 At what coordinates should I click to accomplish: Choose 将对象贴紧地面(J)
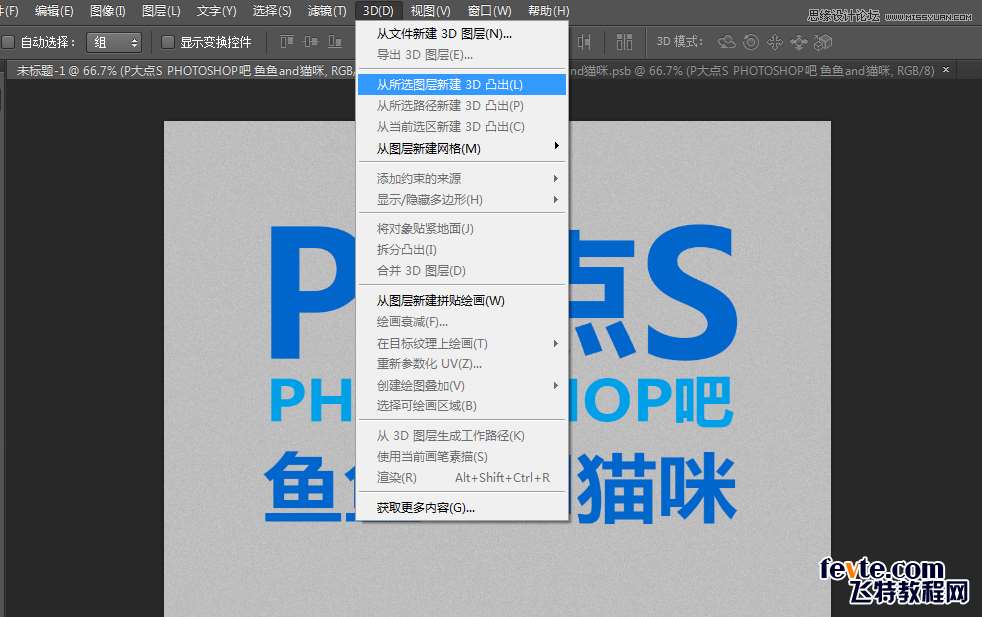462,229
